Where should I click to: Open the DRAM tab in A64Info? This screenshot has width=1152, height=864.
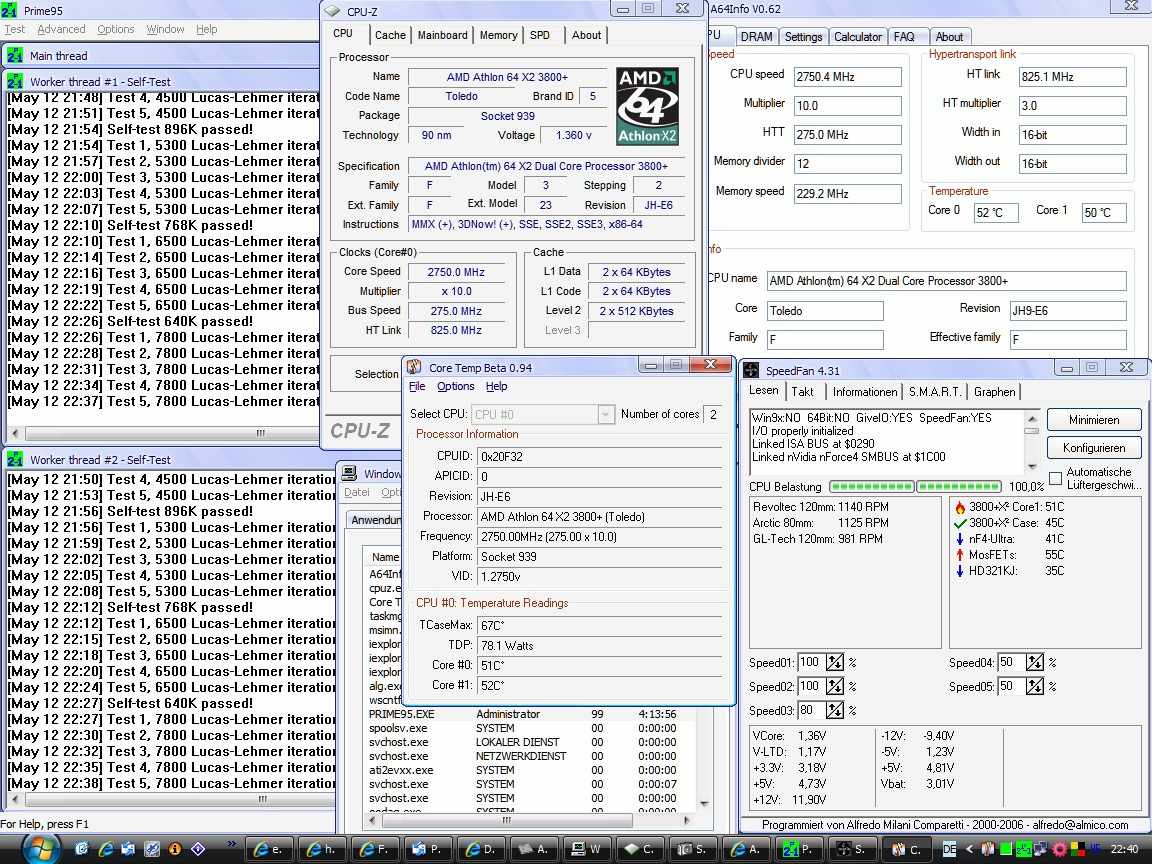point(756,37)
